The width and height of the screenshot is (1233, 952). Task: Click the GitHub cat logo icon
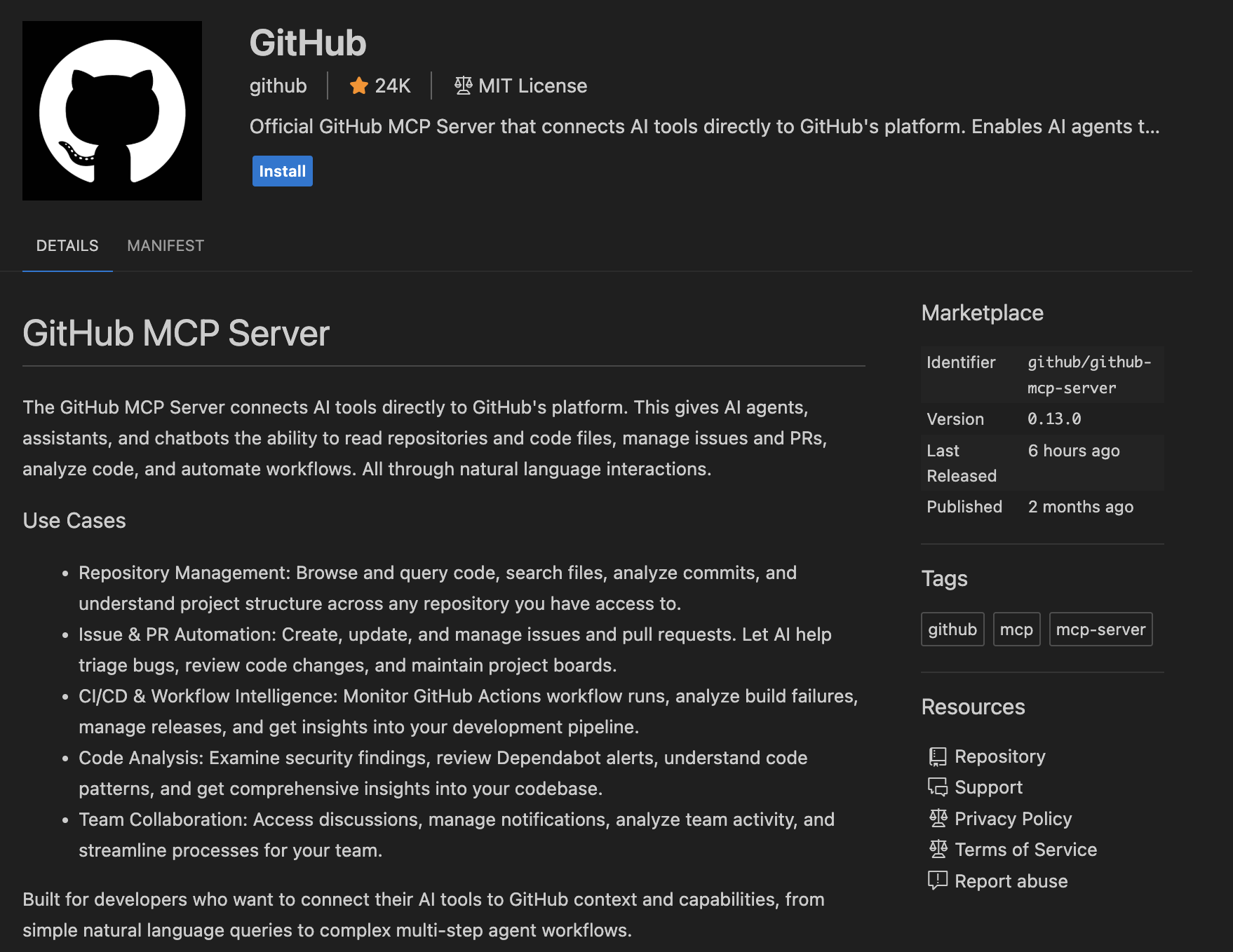[x=112, y=110]
